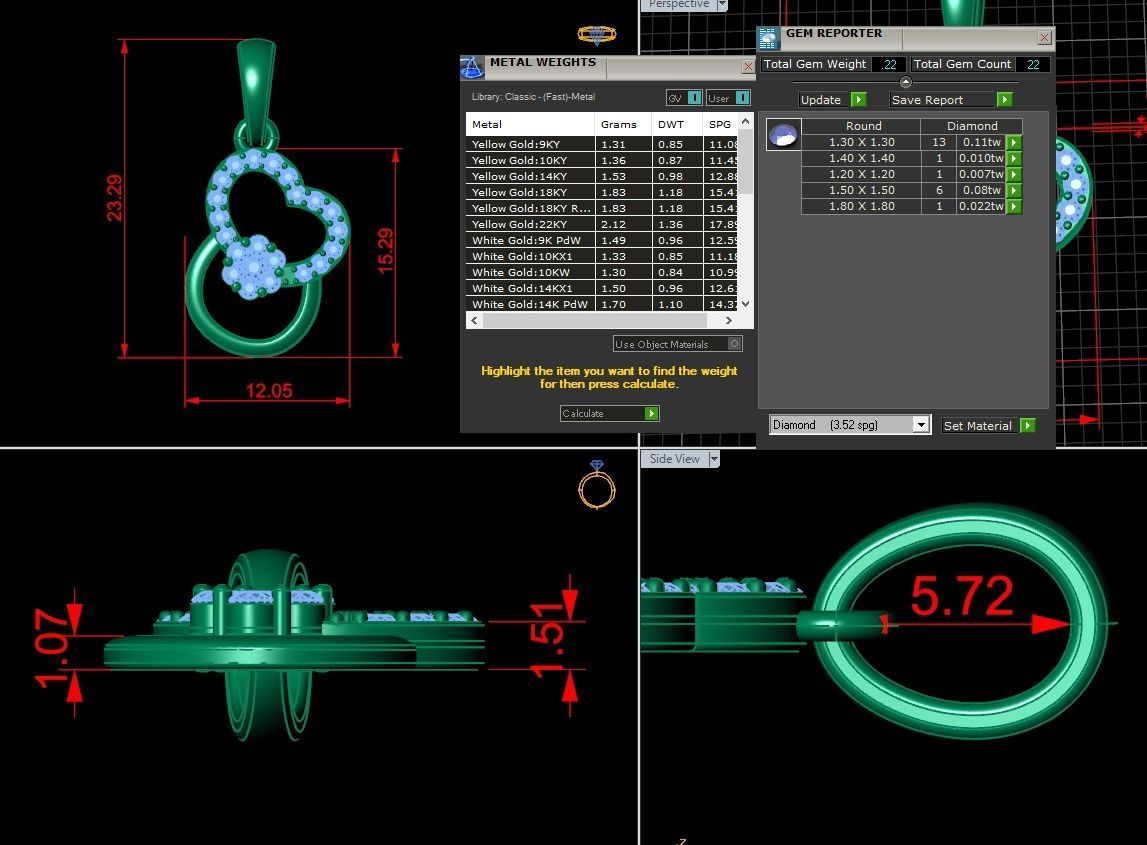Image resolution: width=1147 pixels, height=845 pixels.
Task: Click green arrow for 1.50 X 1.50 gems
Action: pyautogui.click(x=1014, y=191)
